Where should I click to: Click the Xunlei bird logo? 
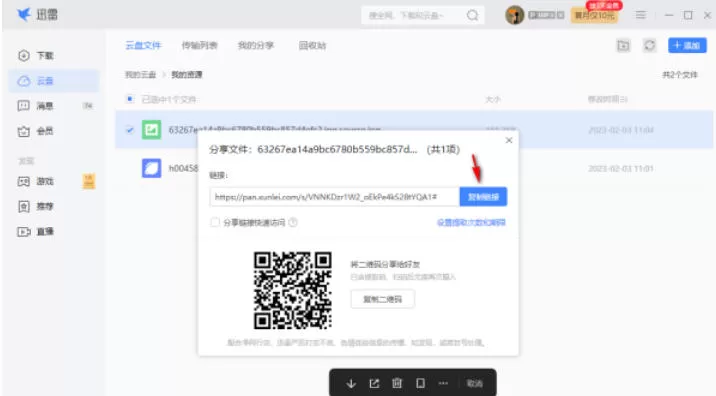pyautogui.click(x=24, y=15)
